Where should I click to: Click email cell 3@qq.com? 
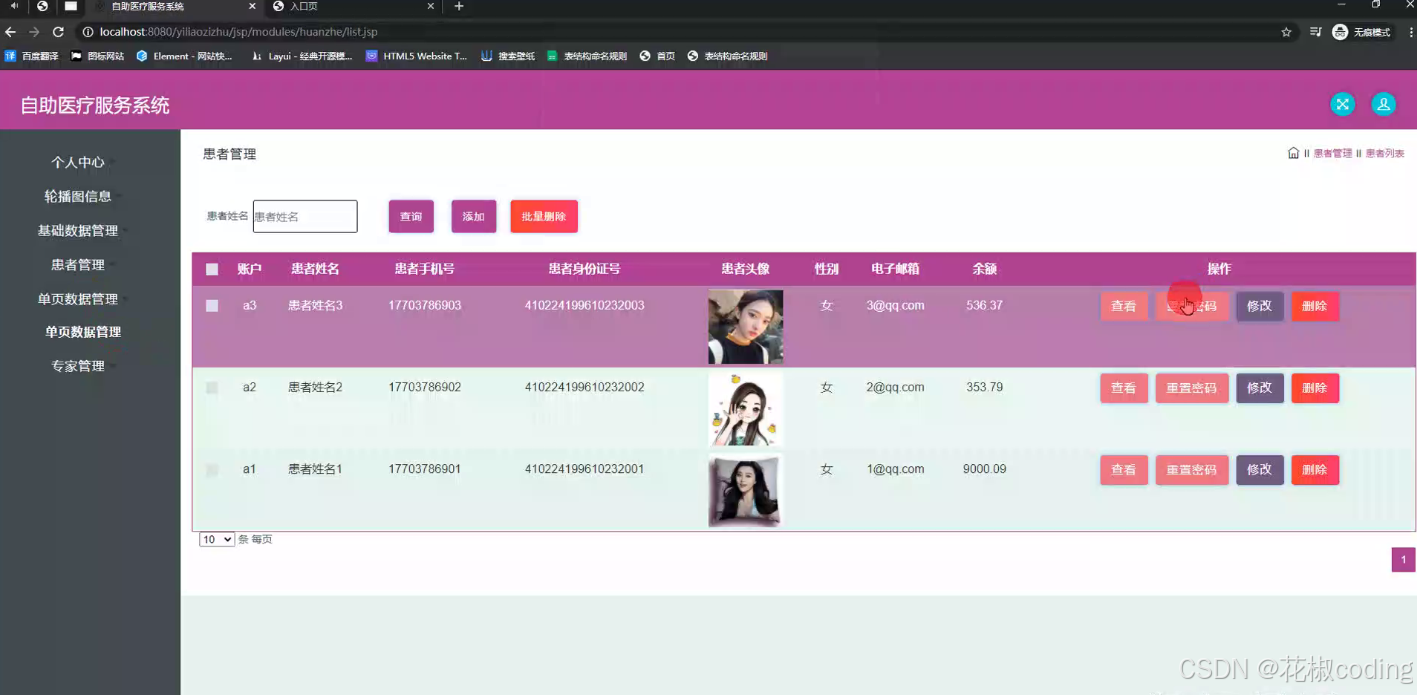(x=895, y=305)
